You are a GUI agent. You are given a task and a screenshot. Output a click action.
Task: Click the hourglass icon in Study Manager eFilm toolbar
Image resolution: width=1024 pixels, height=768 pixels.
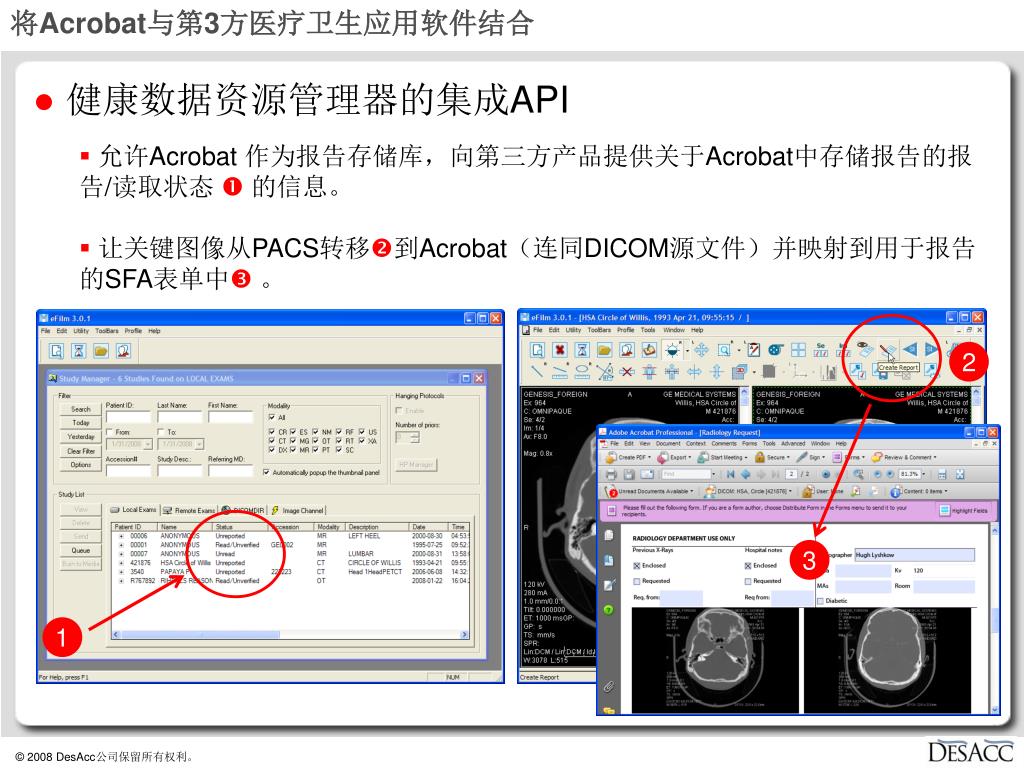pyautogui.click(x=78, y=351)
